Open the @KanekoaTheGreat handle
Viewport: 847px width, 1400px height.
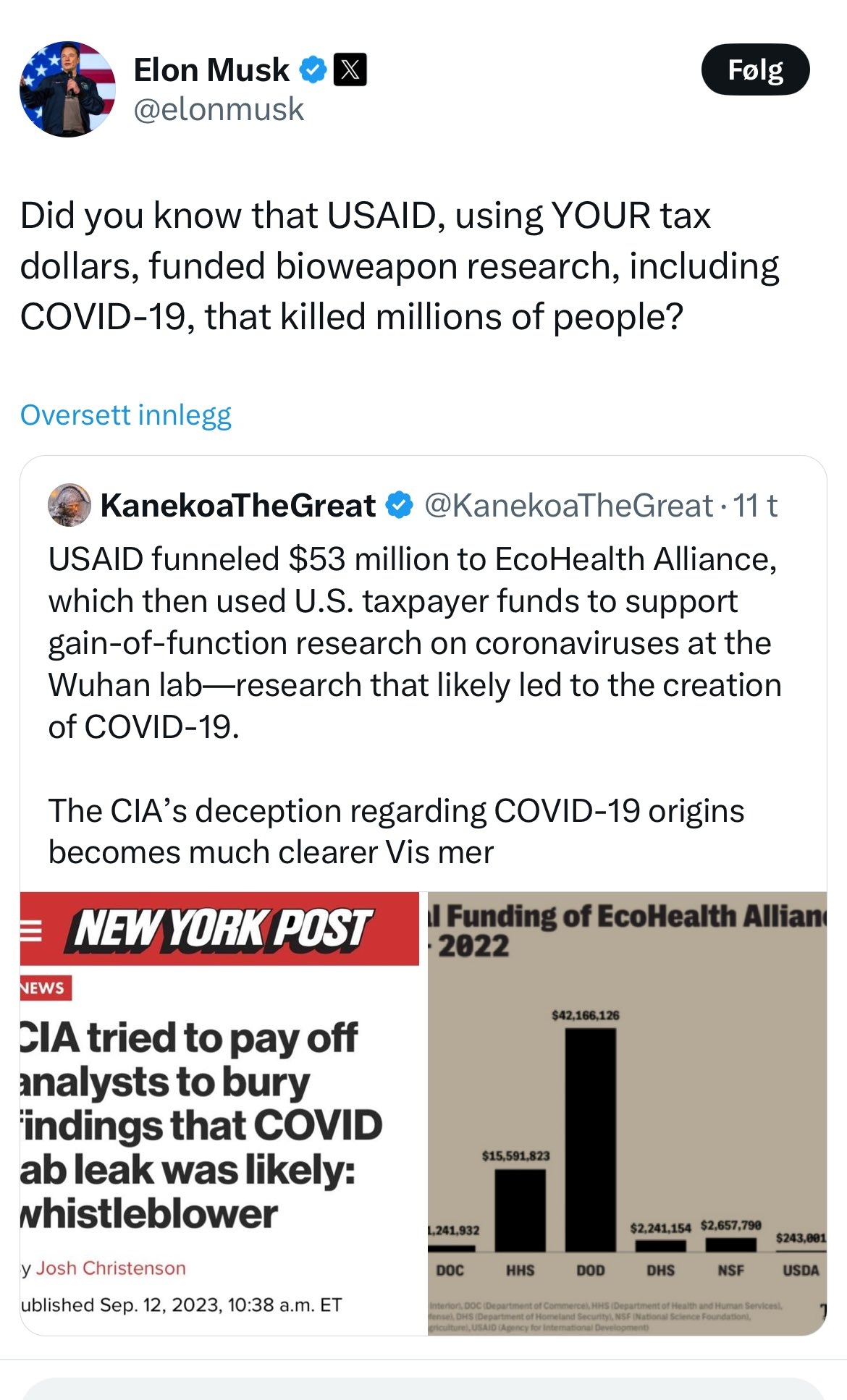coord(568,505)
